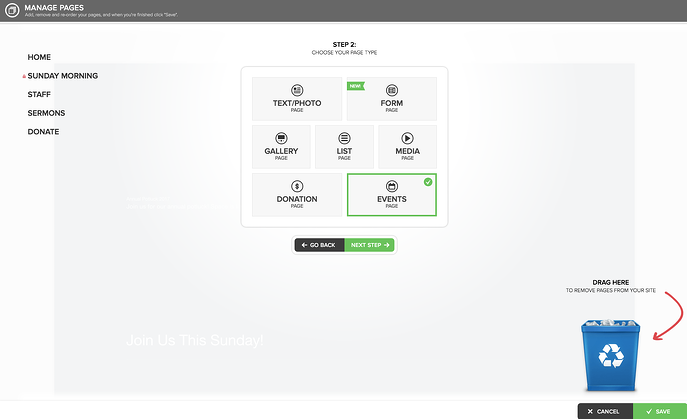Choose the Media page play icon
The height and width of the screenshot is (419, 687).
tap(407, 138)
